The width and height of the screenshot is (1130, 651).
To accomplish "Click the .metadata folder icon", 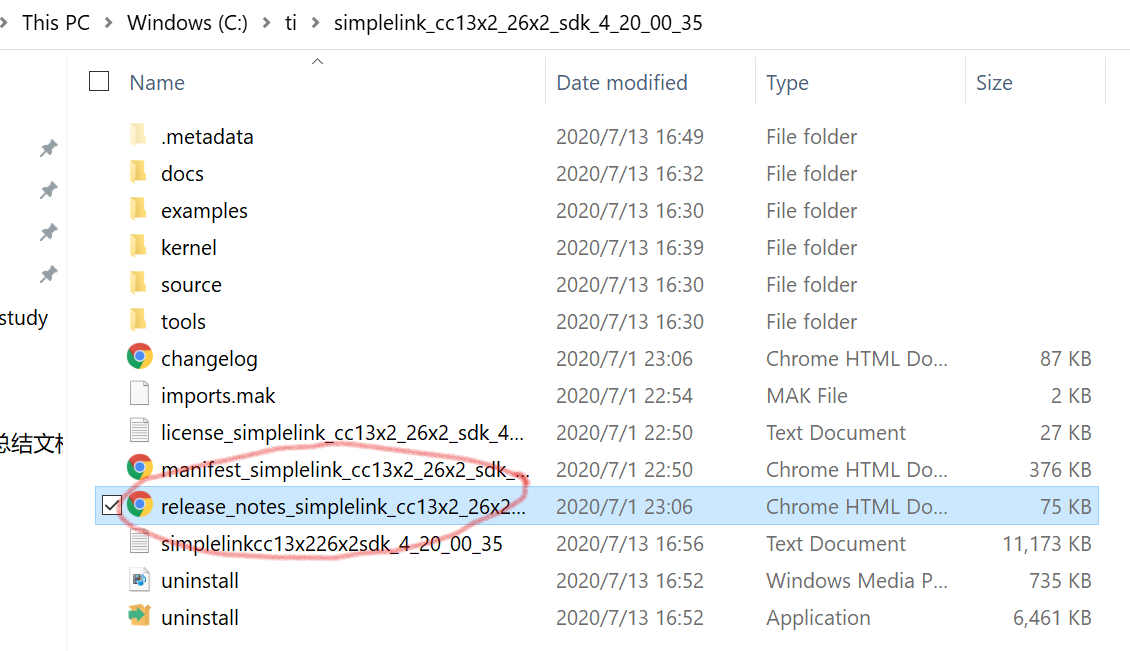I will tap(139, 135).
